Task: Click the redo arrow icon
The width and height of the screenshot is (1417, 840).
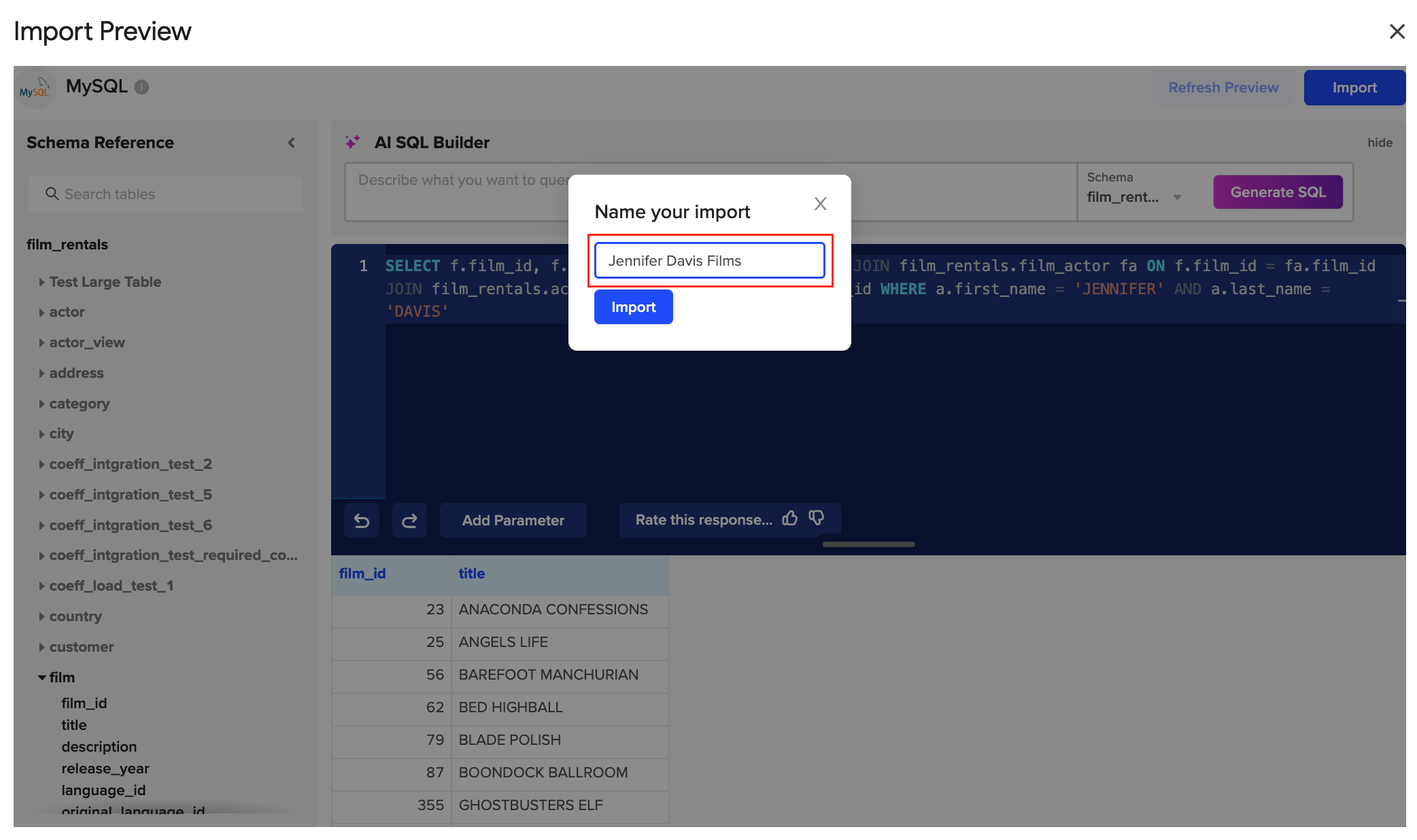Action: pyautogui.click(x=409, y=521)
